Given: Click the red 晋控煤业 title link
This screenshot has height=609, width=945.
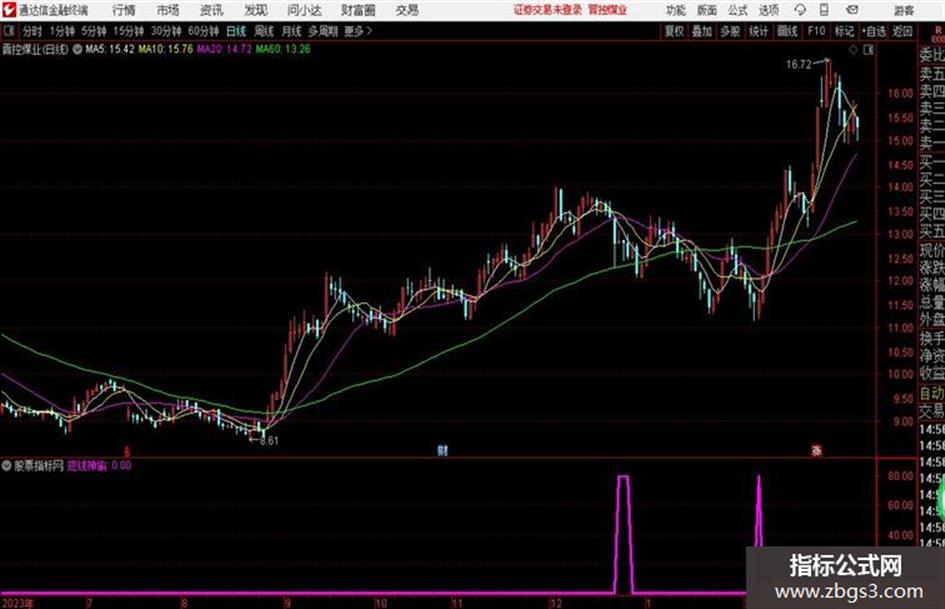Looking at the screenshot, I should (x=608, y=10).
